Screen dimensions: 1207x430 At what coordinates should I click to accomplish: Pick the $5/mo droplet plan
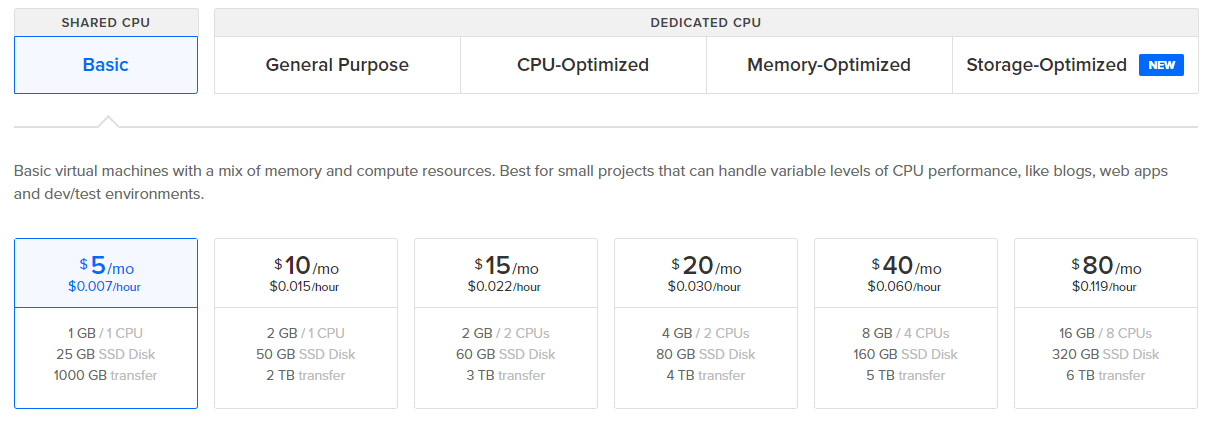point(106,323)
